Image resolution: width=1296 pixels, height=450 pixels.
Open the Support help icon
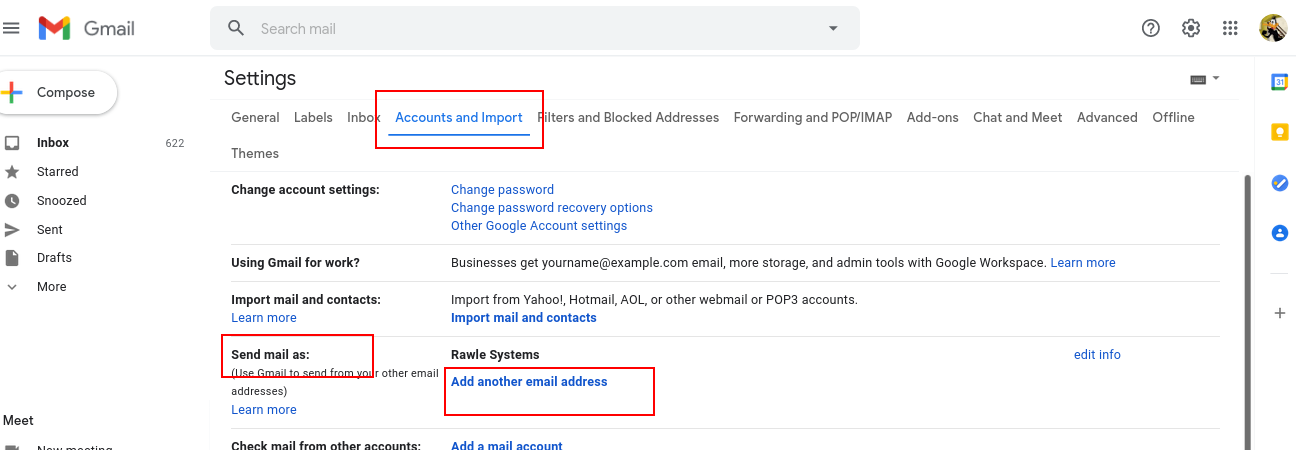pos(1151,28)
